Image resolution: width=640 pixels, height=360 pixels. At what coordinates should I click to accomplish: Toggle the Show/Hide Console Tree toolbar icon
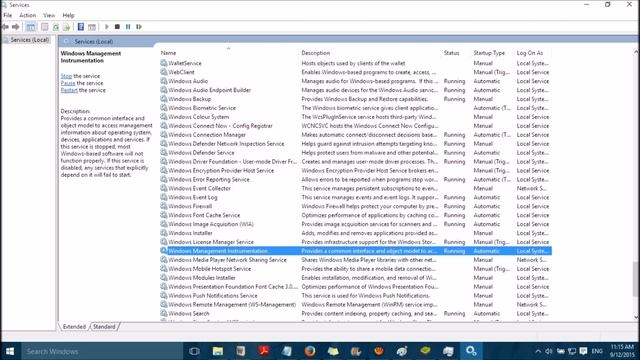pos(31,27)
